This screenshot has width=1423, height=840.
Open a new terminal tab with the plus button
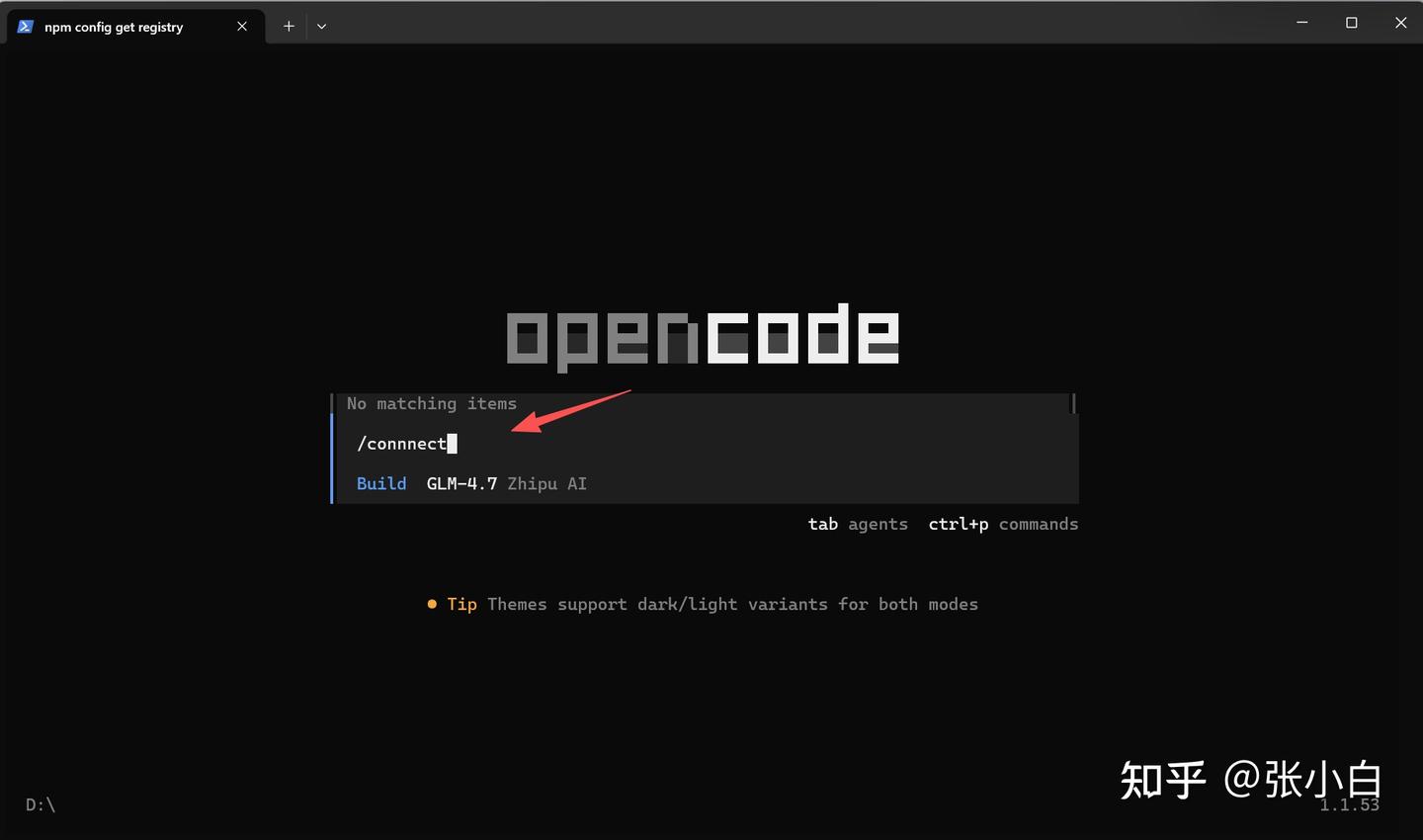[289, 27]
